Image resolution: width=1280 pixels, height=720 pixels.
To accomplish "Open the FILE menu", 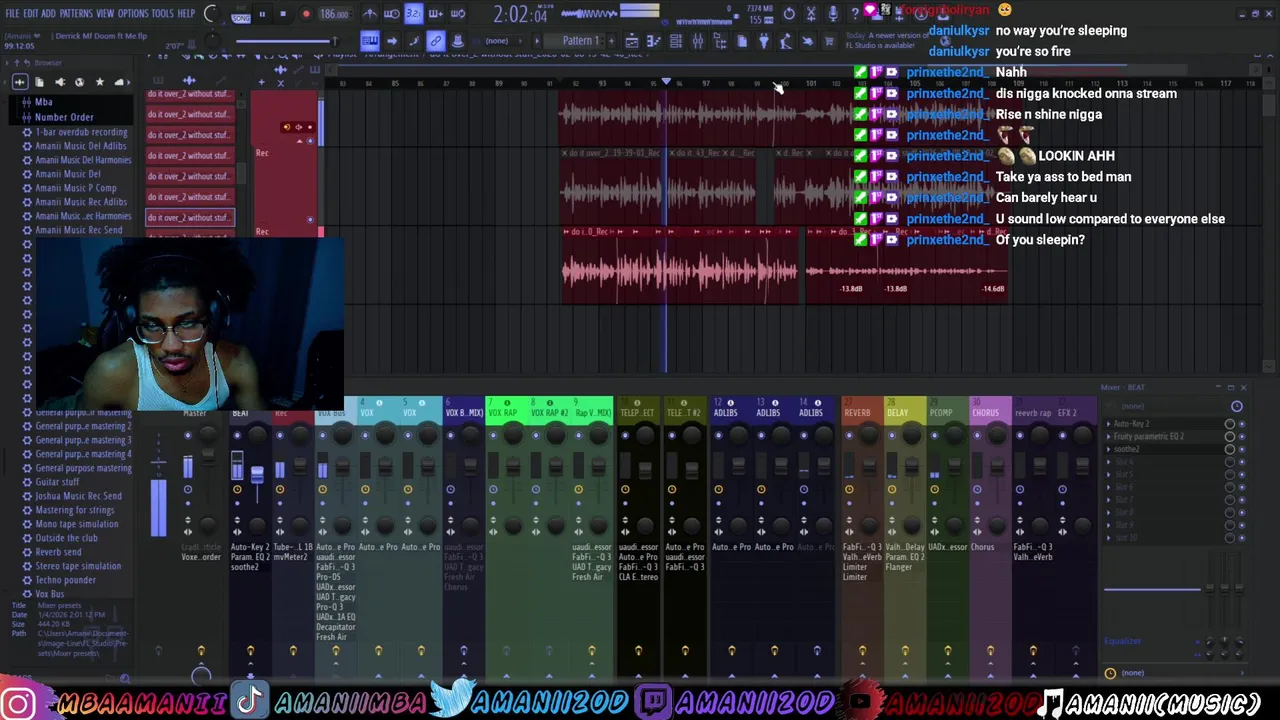I will tap(12, 14).
